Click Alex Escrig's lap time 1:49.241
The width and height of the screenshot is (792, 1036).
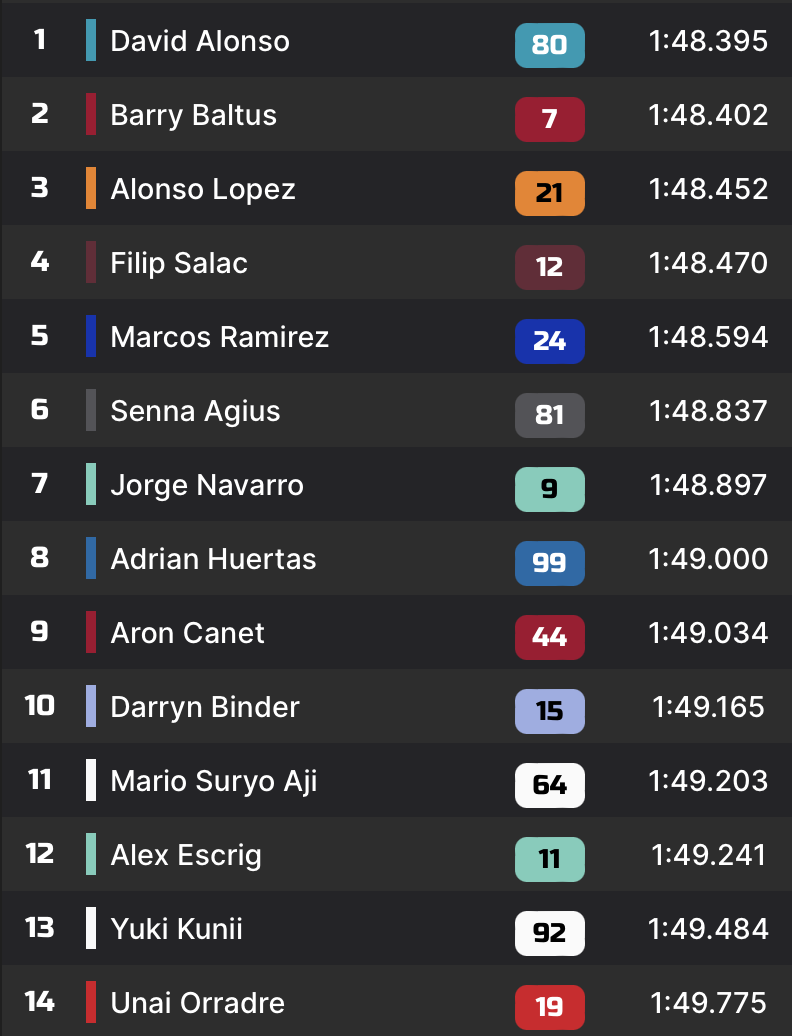(708, 855)
